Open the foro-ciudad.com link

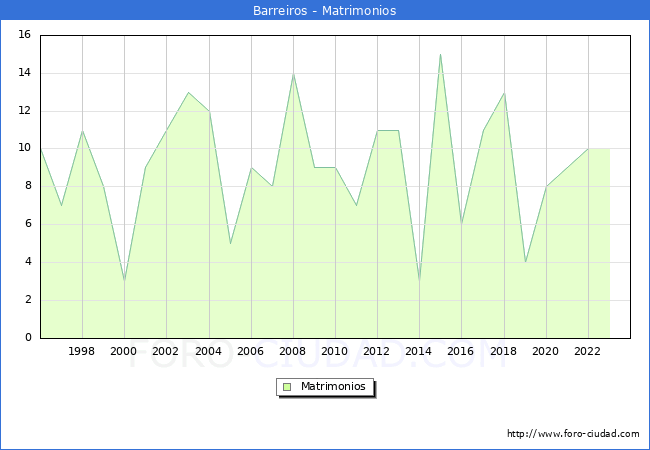(x=573, y=434)
